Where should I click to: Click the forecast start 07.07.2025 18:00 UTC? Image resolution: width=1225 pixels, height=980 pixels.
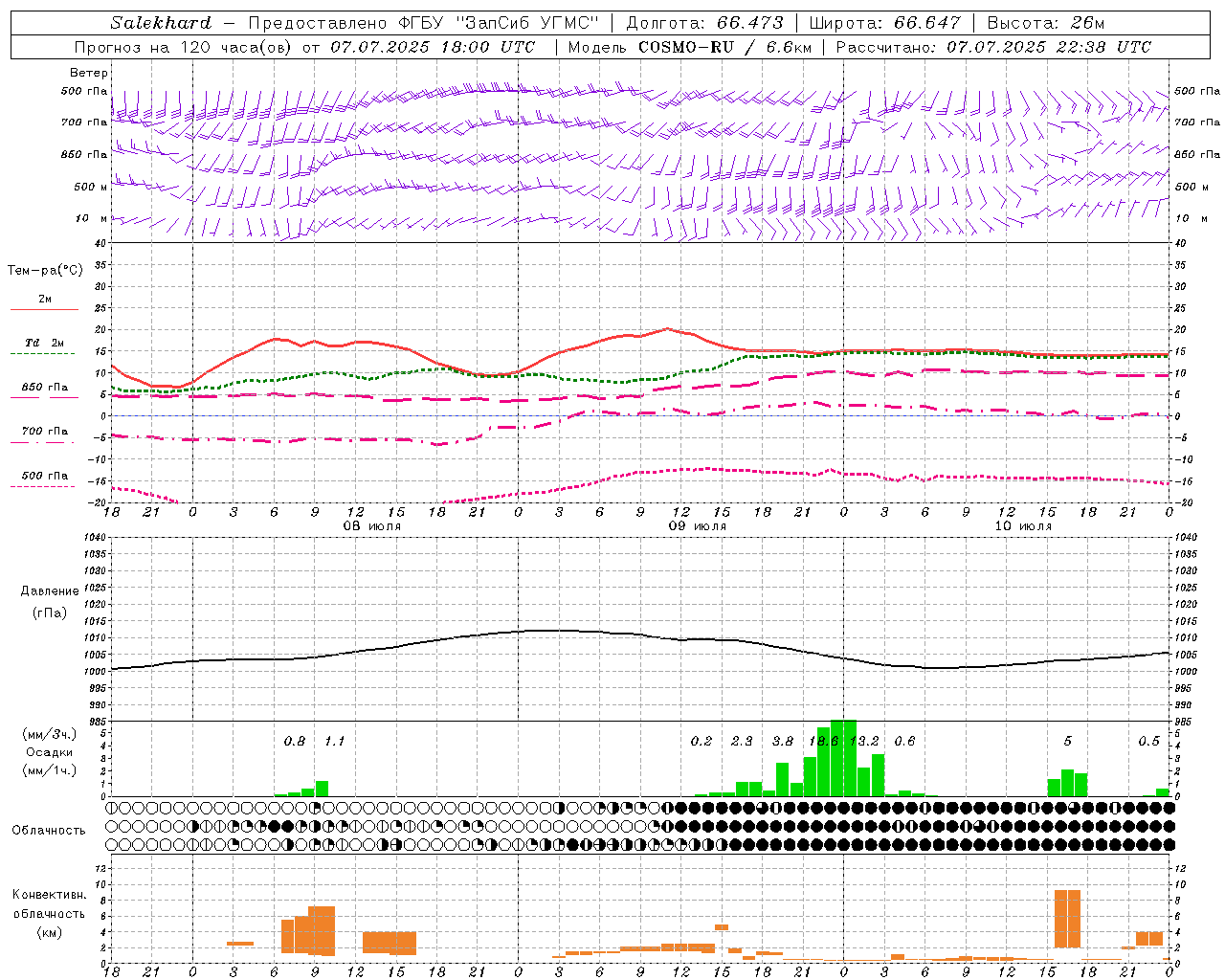[433, 47]
